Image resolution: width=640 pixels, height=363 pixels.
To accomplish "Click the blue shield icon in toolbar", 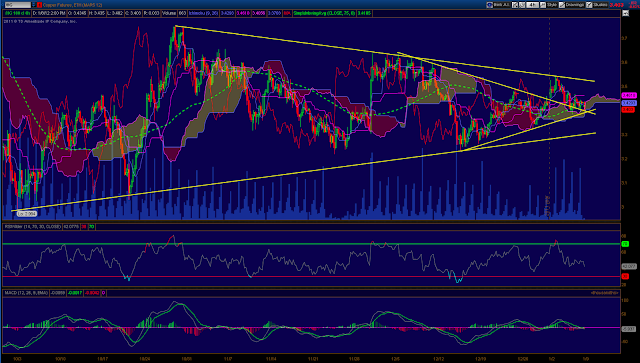I will pyautogui.click(x=489, y=5).
